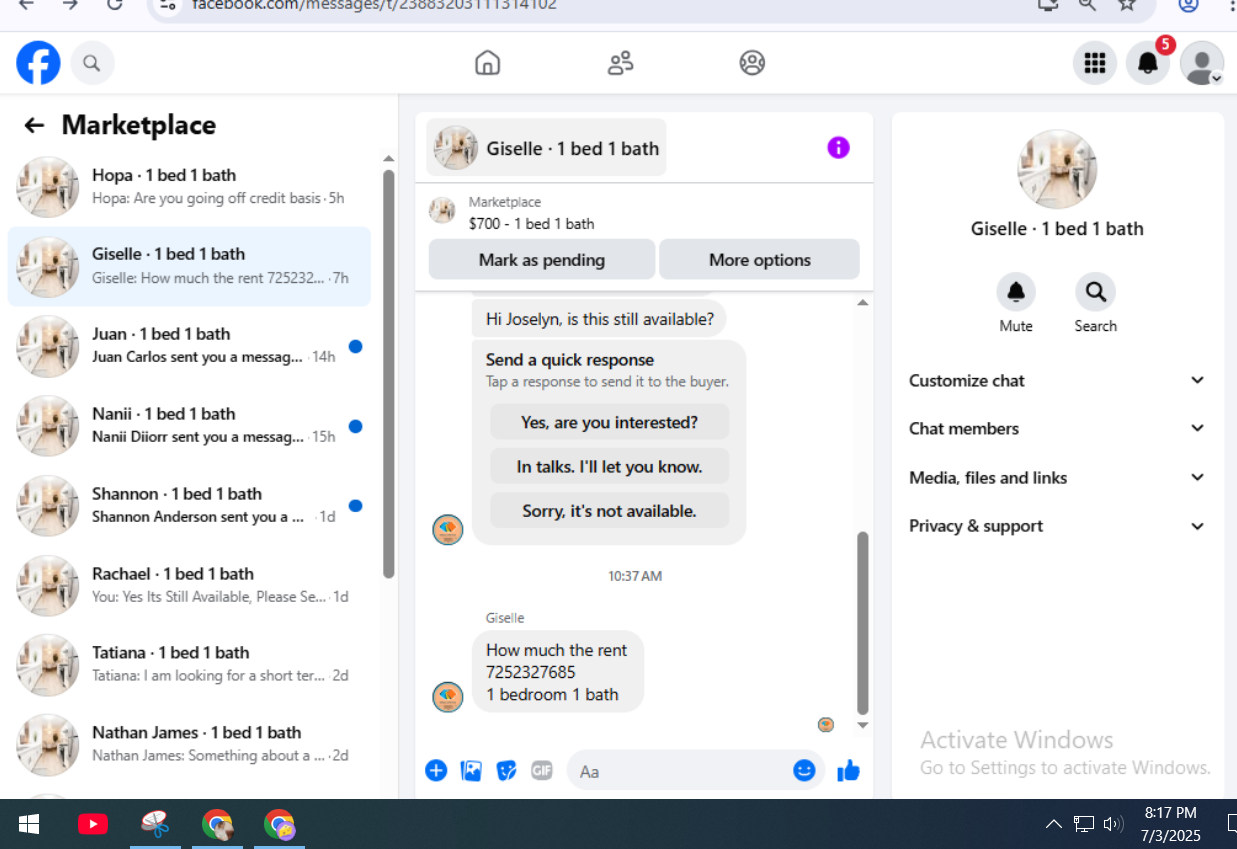Open Rachael 1 bed 1 bath chat
1237x849 pixels.
(189, 585)
